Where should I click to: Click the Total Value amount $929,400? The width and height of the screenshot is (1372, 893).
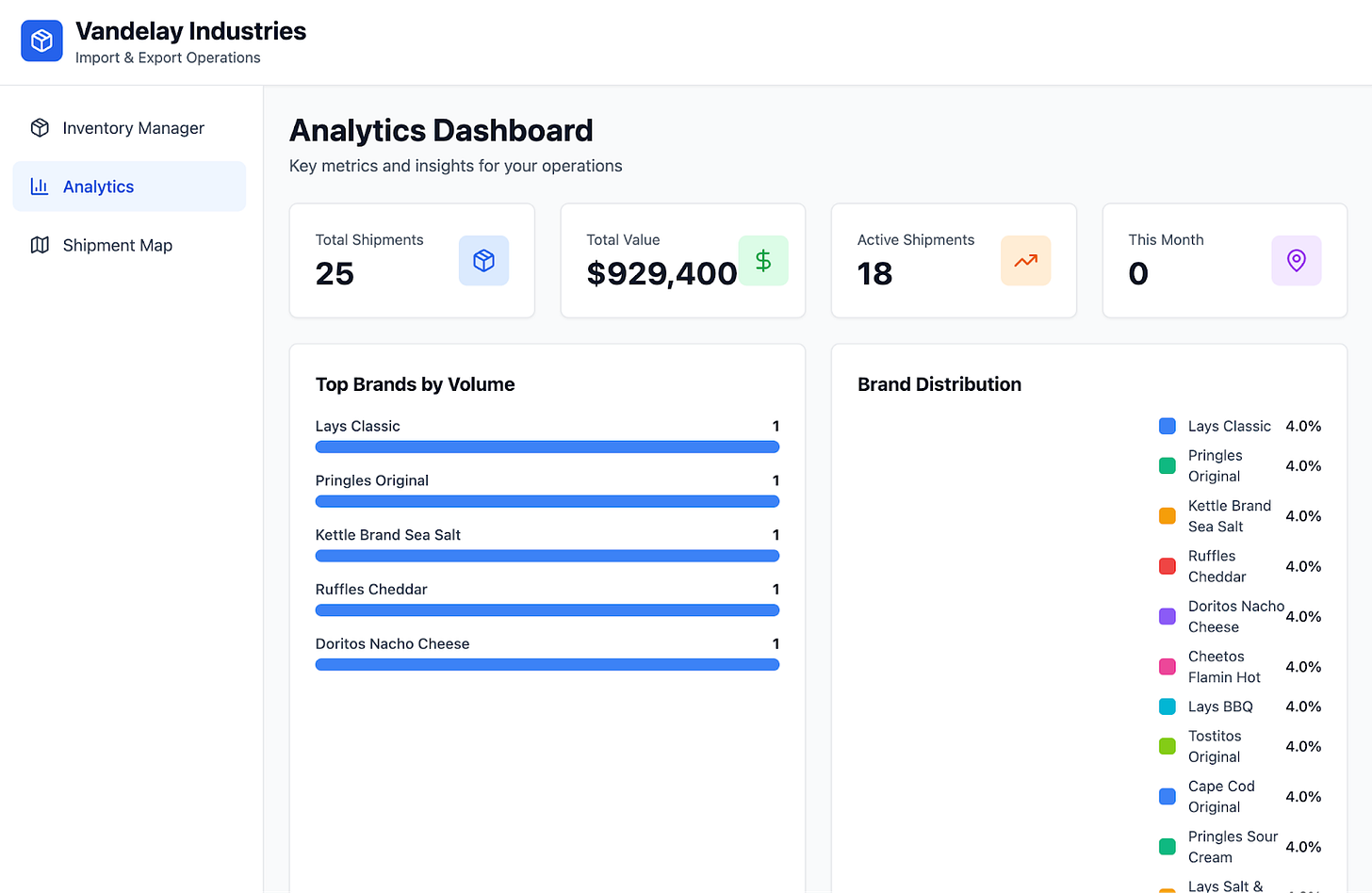661,273
